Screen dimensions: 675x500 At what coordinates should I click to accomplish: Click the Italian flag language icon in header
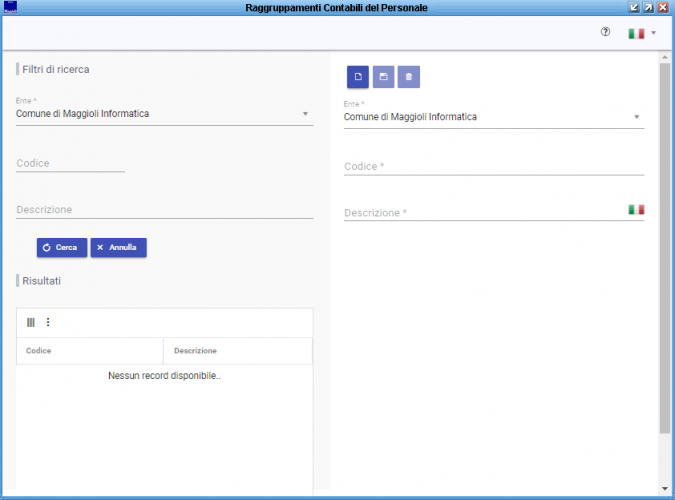(x=636, y=33)
